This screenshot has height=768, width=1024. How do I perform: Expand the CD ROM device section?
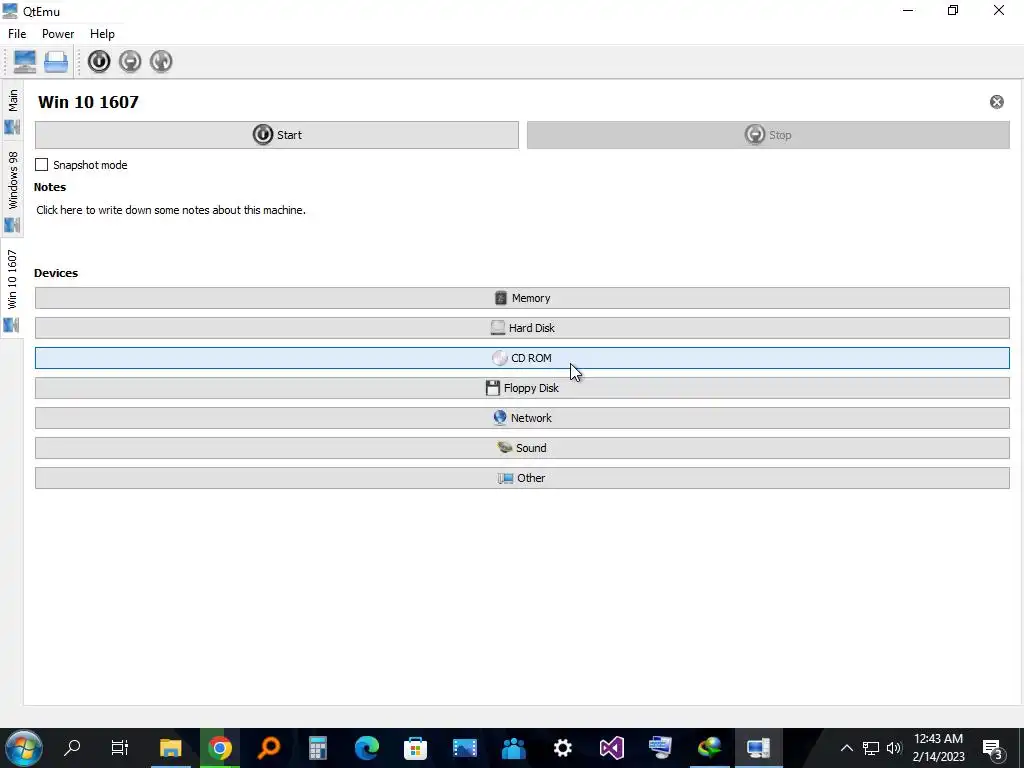522,358
